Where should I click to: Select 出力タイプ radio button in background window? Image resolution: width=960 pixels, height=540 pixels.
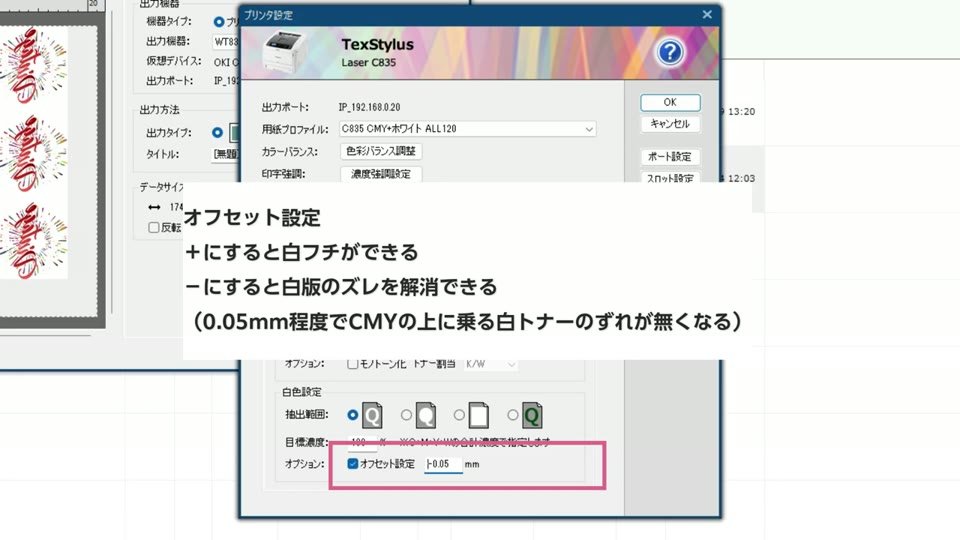(x=217, y=132)
